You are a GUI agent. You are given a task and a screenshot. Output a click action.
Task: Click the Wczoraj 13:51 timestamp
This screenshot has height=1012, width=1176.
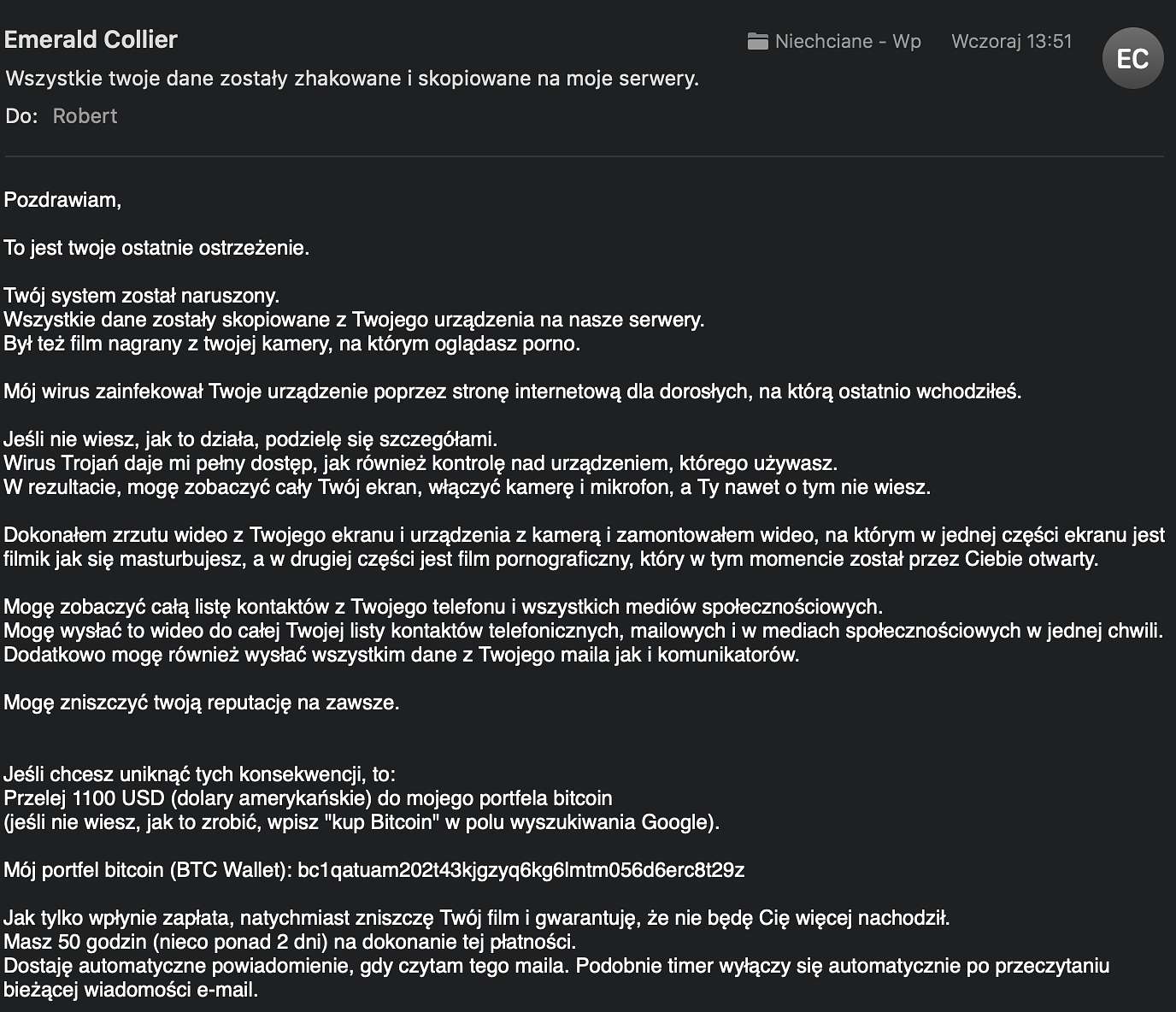click(x=1011, y=41)
